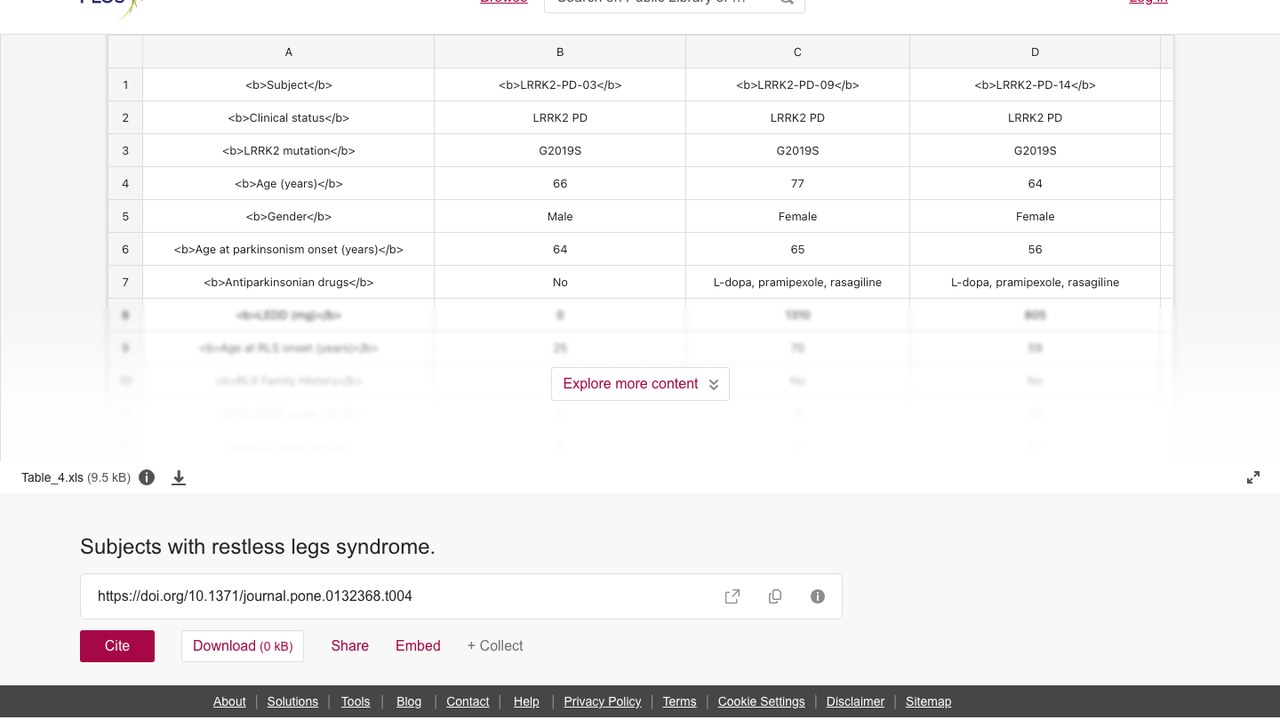Open the Disclaimer footer link
Screen dimensions: 1280x720
click(855, 702)
